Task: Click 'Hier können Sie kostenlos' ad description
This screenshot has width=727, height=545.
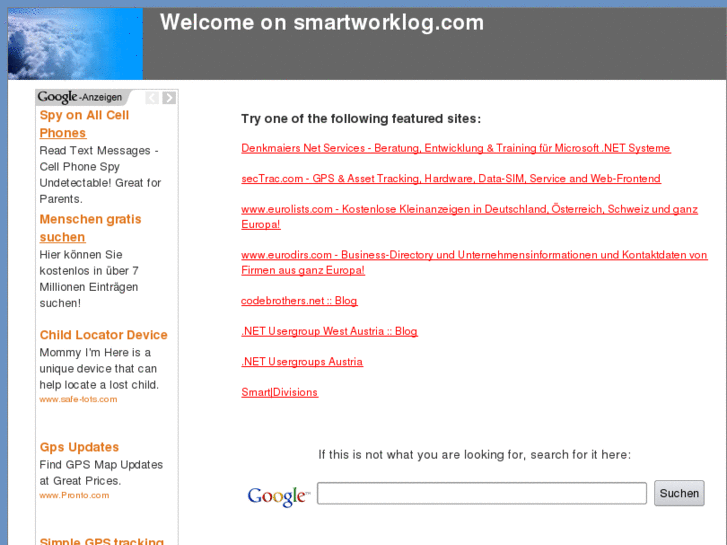Action: pyautogui.click(x=89, y=279)
